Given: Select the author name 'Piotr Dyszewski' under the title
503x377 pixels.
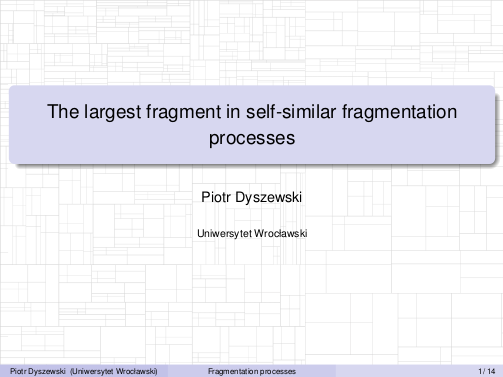Looking at the screenshot, I should (252, 197).
